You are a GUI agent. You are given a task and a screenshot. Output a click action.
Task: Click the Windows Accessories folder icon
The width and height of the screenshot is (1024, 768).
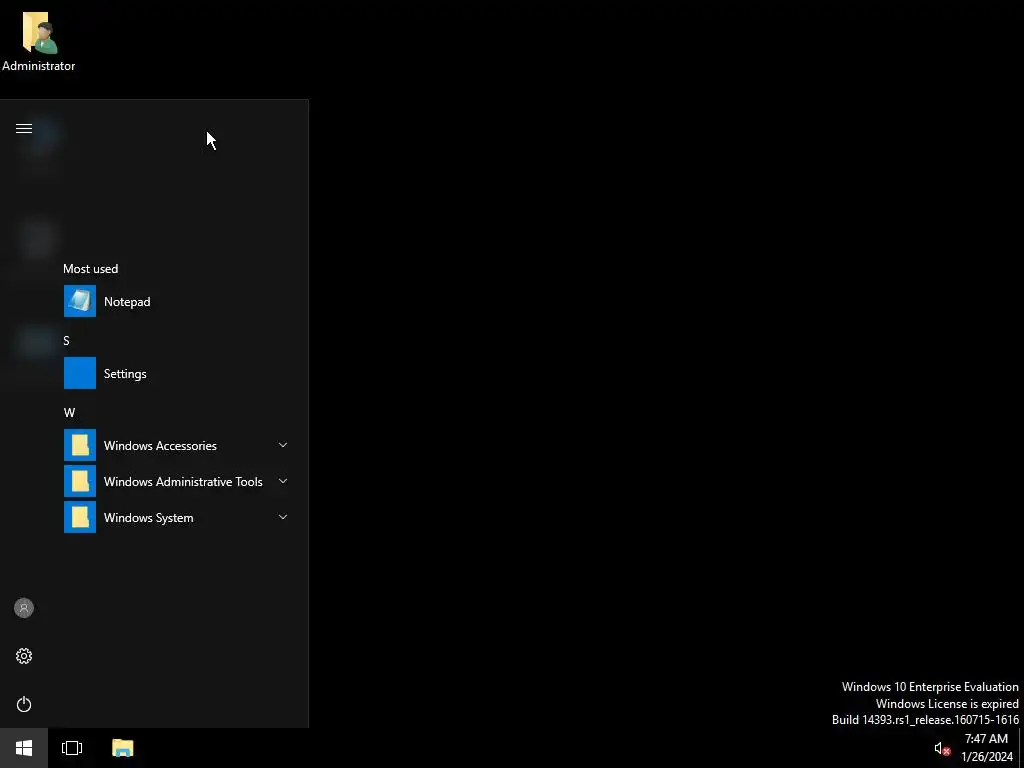tap(80, 445)
